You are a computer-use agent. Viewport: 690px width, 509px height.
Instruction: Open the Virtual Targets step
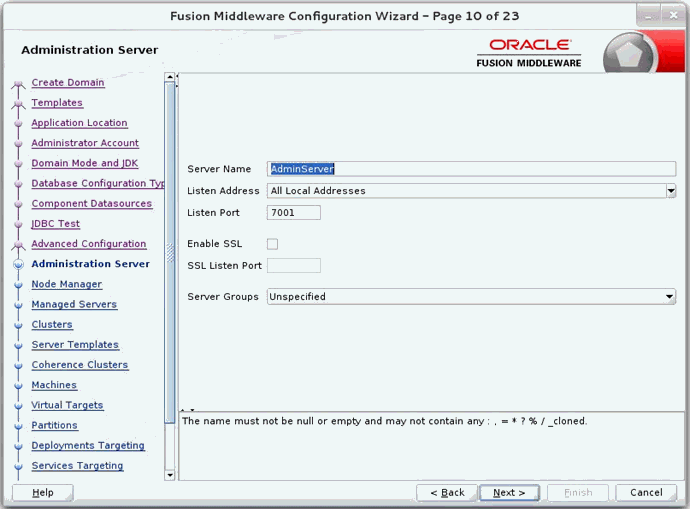[x=67, y=405]
